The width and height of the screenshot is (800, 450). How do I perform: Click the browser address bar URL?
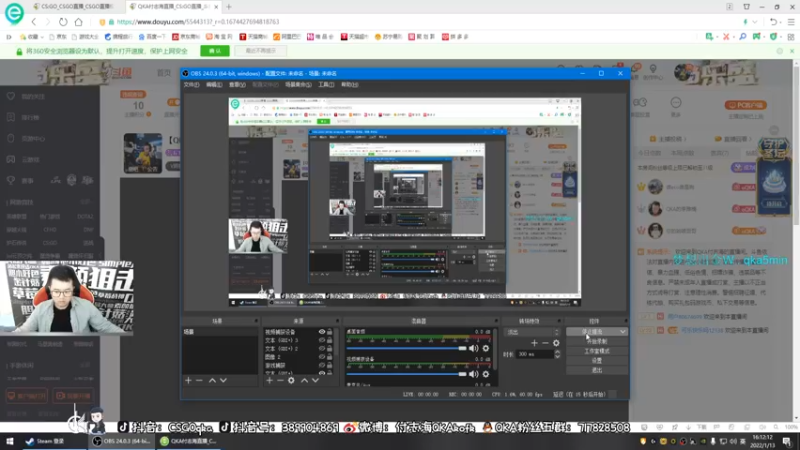tap(198, 22)
